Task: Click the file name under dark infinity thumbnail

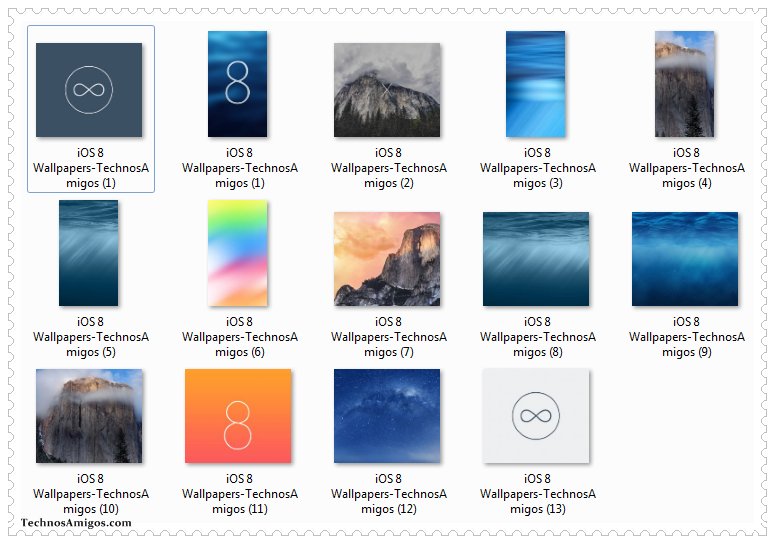Action: [x=91, y=168]
